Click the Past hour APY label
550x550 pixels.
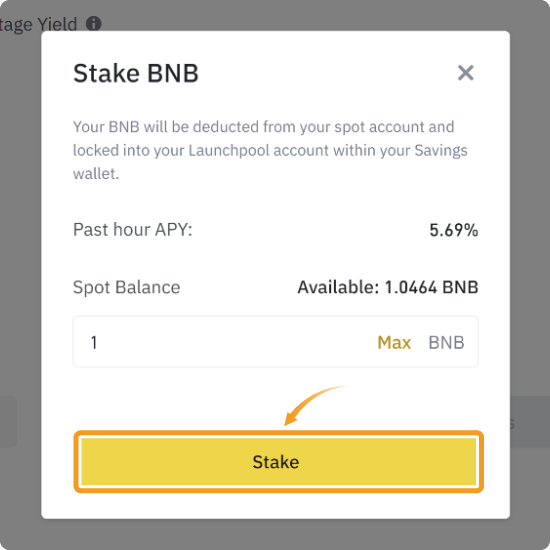[133, 230]
